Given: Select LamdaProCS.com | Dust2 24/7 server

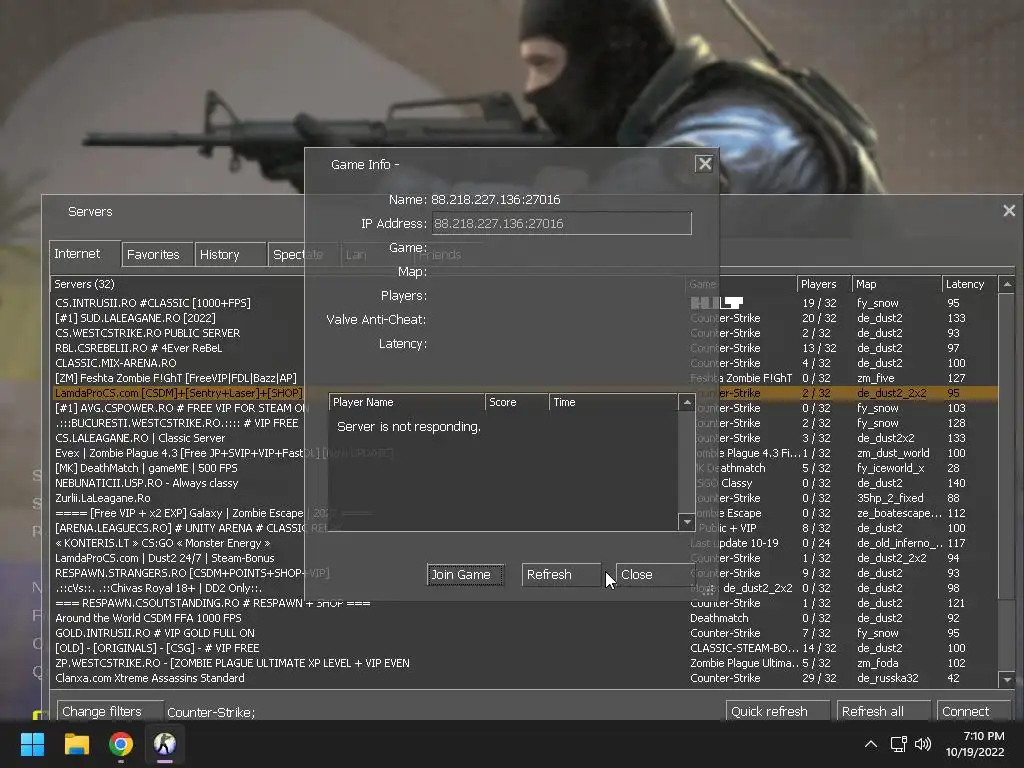Looking at the screenshot, I should 524,558.
